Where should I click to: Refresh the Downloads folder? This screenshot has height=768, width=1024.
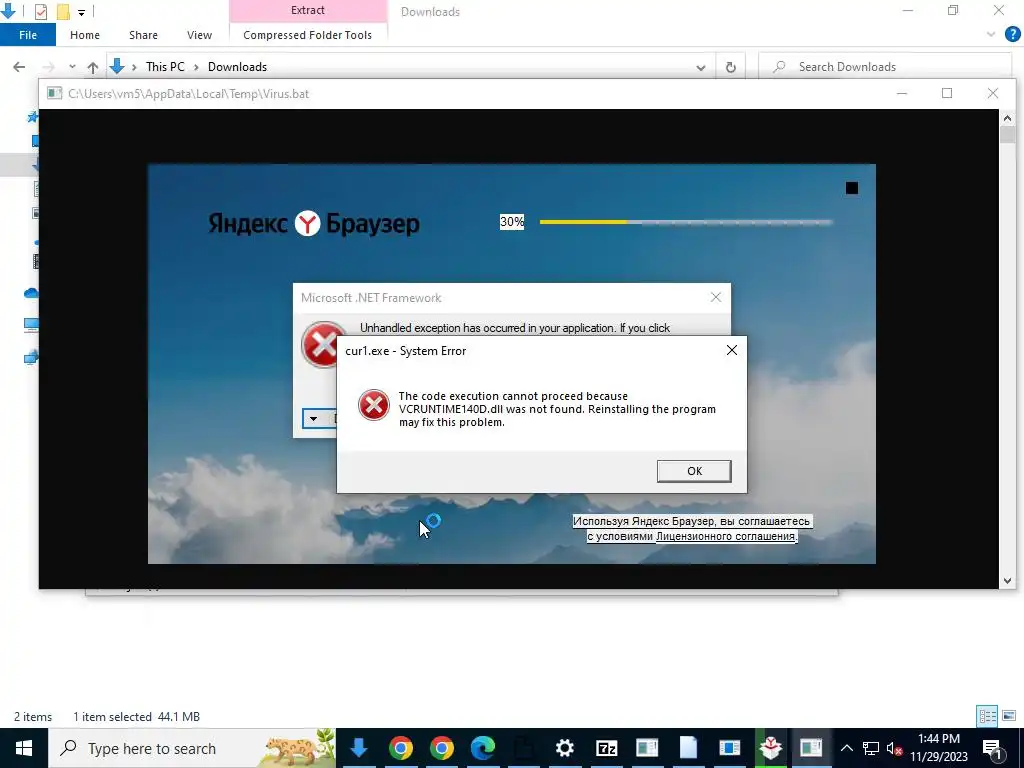pyautogui.click(x=731, y=67)
